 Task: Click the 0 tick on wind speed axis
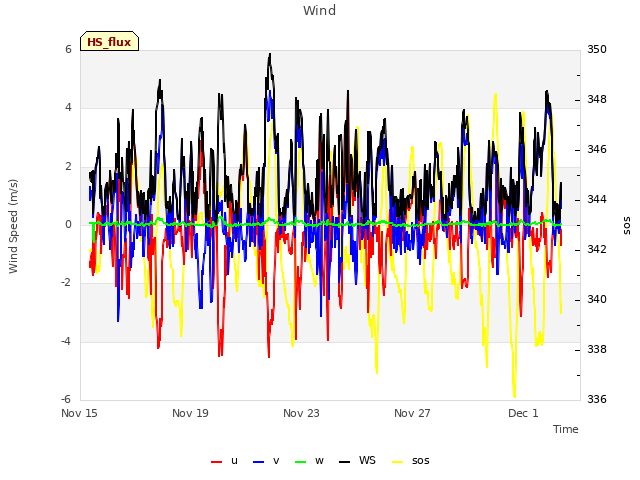click(68, 224)
